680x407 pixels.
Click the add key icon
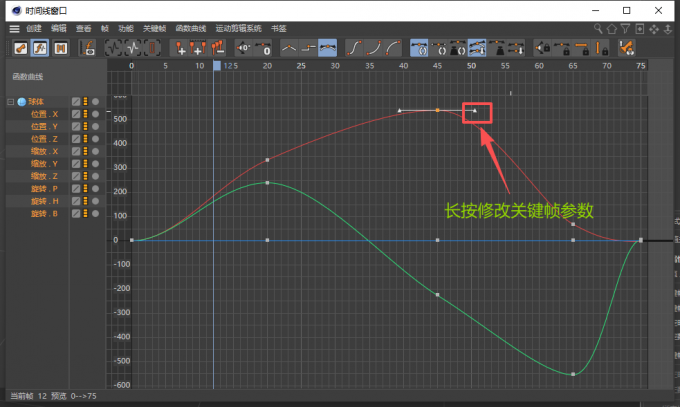point(179,48)
